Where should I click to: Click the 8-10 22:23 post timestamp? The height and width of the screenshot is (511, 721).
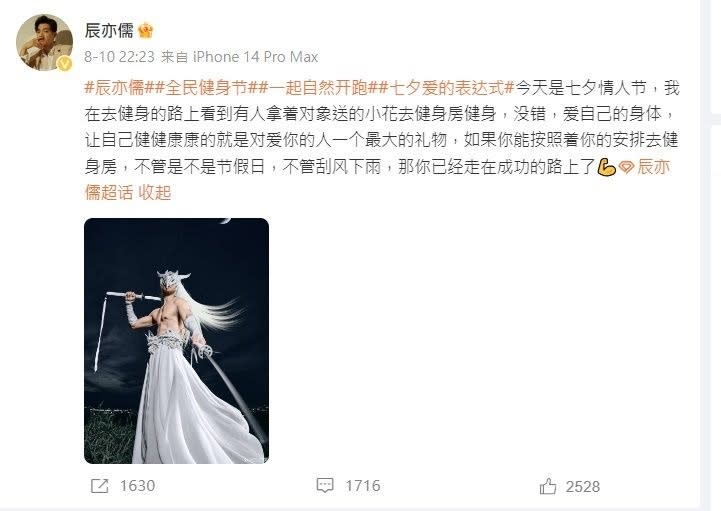pyautogui.click(x=120, y=57)
